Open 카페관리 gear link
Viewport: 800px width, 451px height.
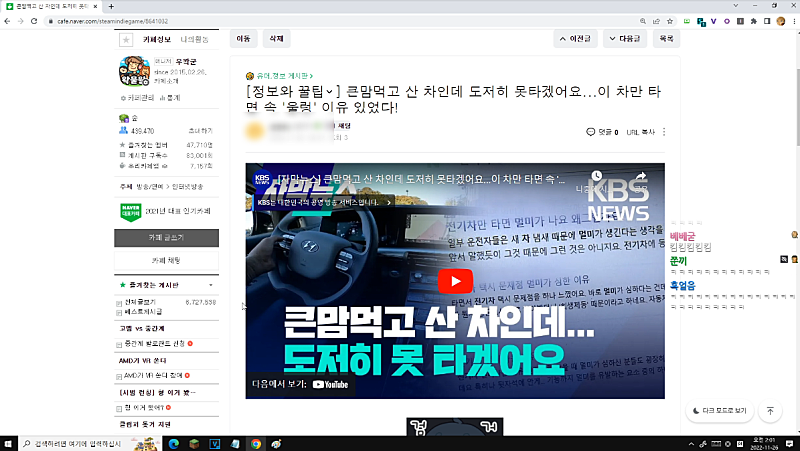pos(137,98)
